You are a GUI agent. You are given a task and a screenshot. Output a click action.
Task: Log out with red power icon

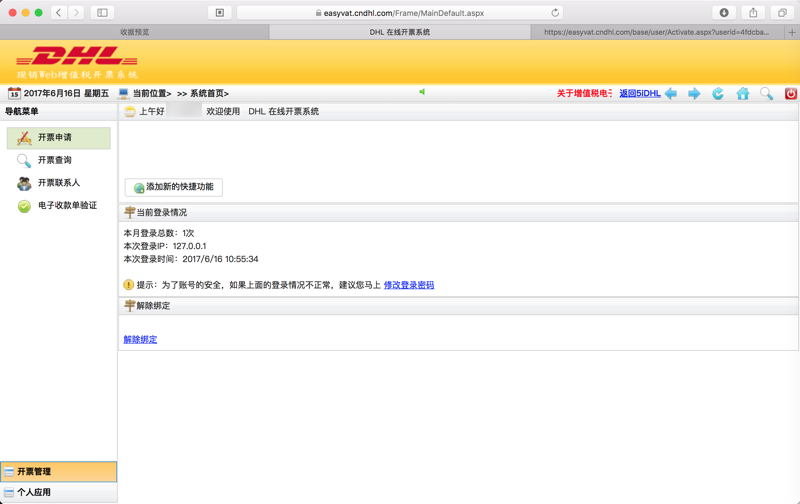[x=791, y=93]
